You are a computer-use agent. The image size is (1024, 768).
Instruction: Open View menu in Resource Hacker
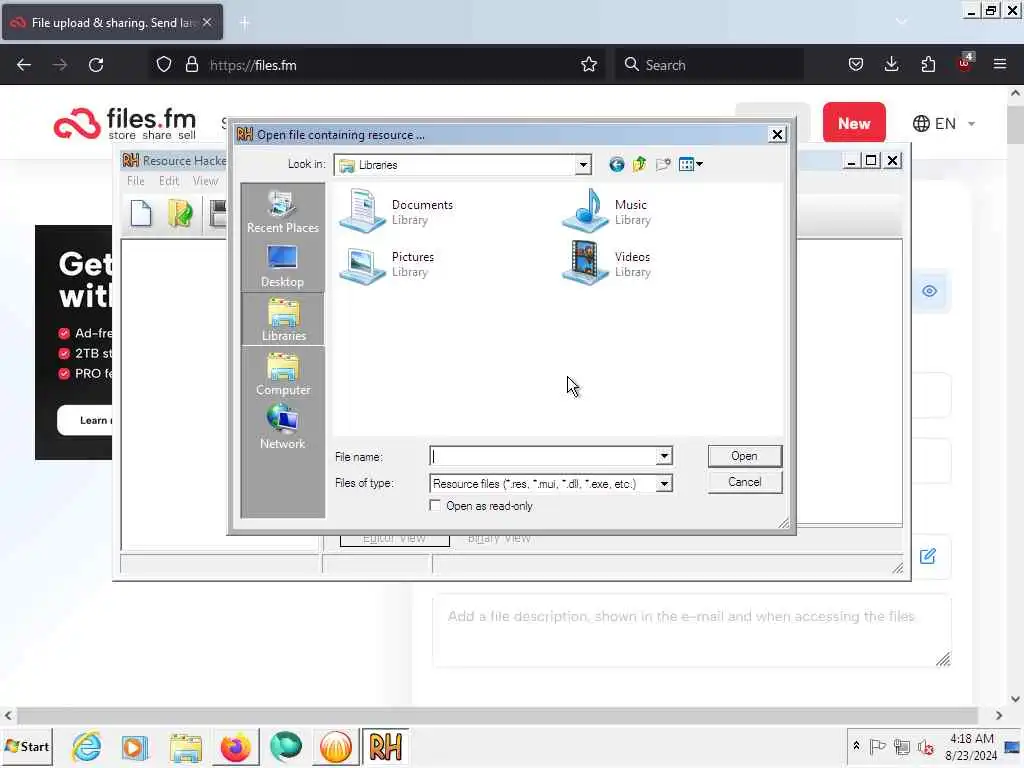coord(205,181)
